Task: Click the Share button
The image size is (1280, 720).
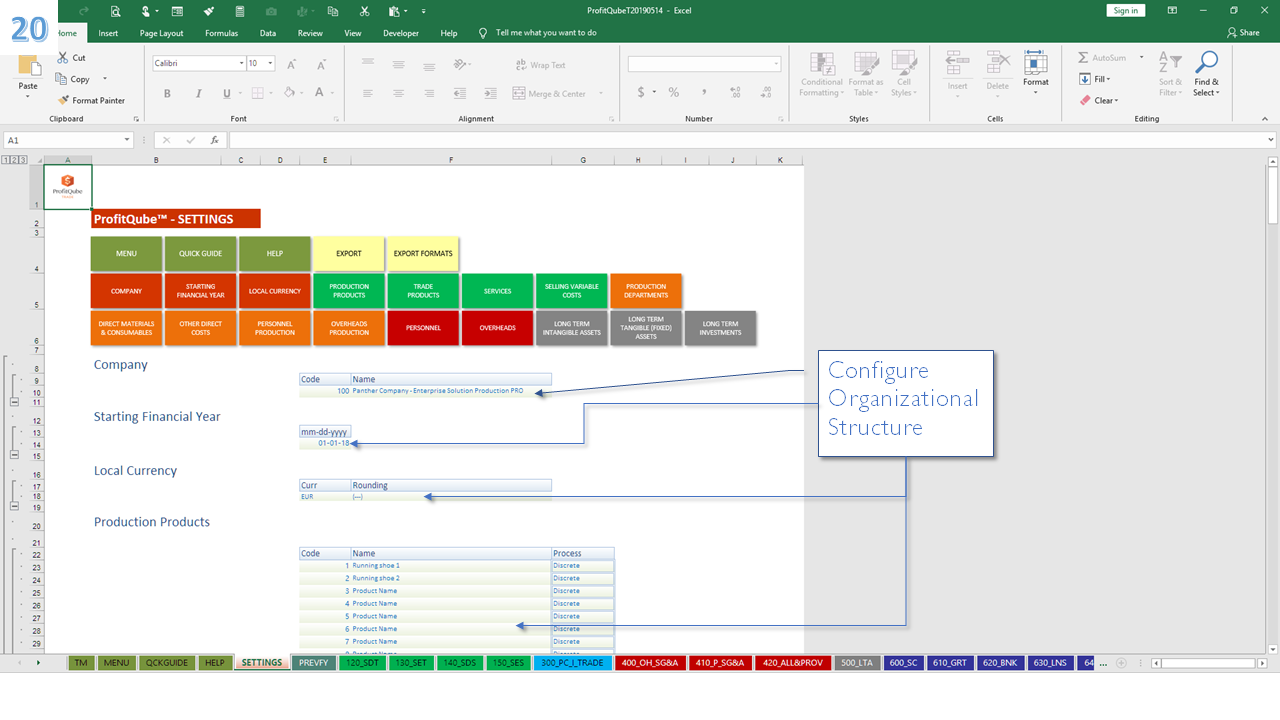Action: 1243,33
